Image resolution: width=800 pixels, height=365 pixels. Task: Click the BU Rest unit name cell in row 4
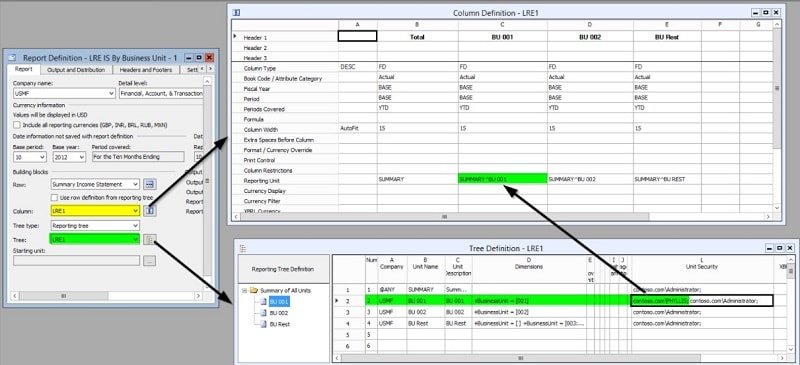[425, 323]
